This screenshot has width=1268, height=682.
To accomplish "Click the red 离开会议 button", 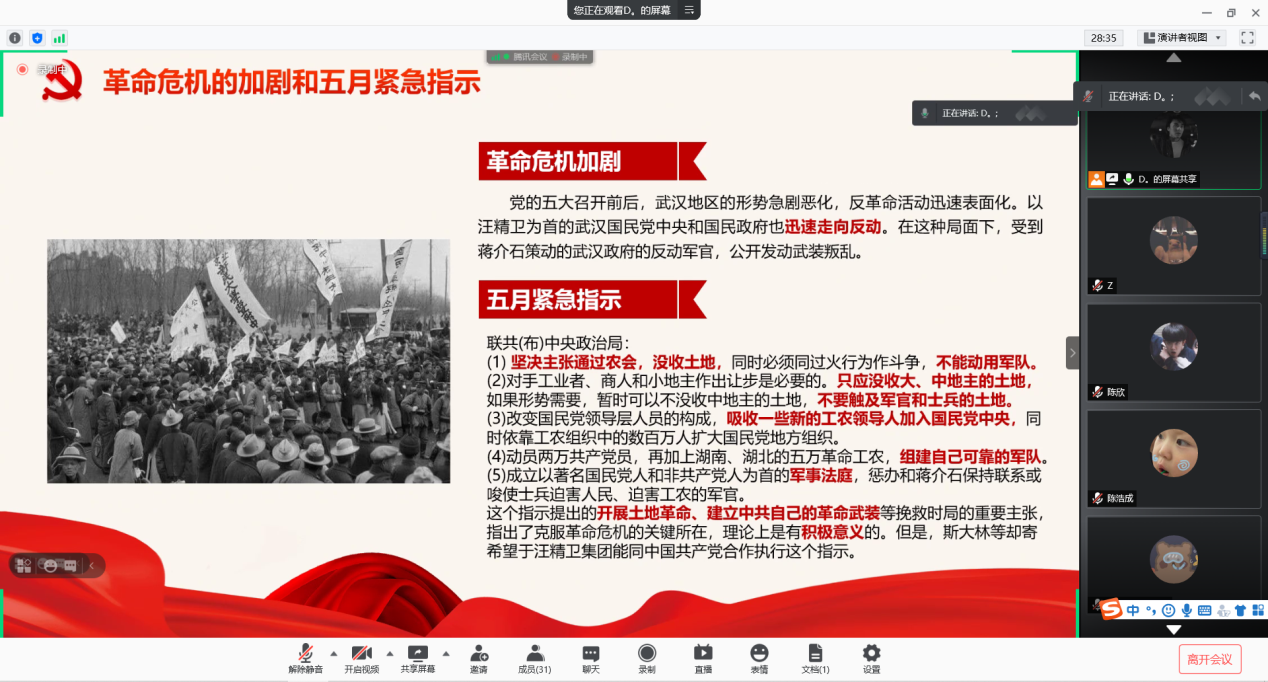I will click(x=1210, y=659).
